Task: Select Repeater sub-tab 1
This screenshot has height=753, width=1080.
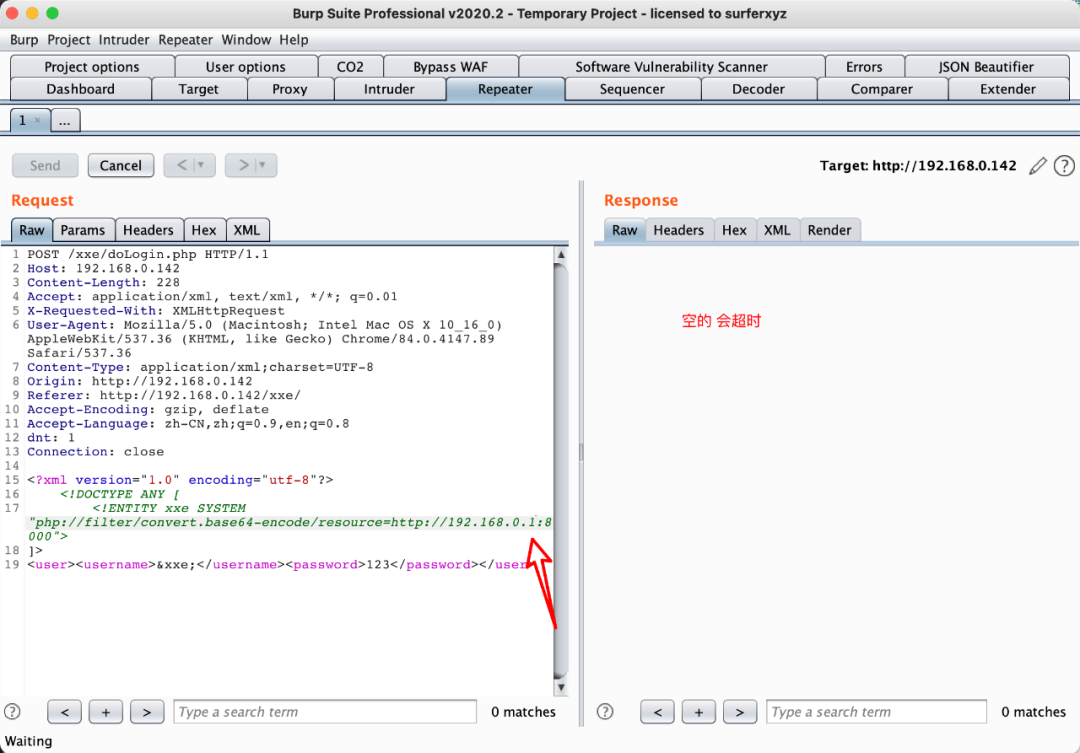Action: click(x=22, y=121)
